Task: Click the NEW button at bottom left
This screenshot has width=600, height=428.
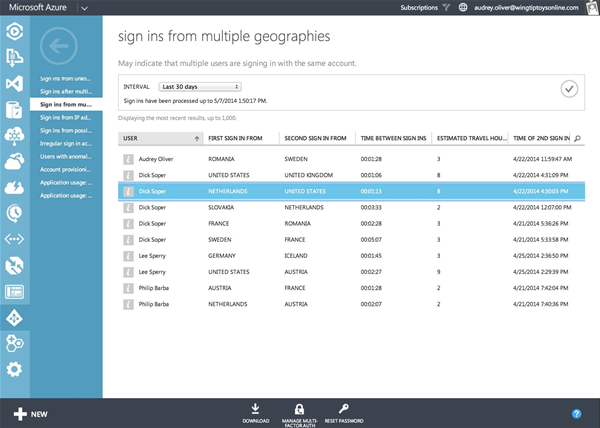Action: pyautogui.click(x=31, y=414)
